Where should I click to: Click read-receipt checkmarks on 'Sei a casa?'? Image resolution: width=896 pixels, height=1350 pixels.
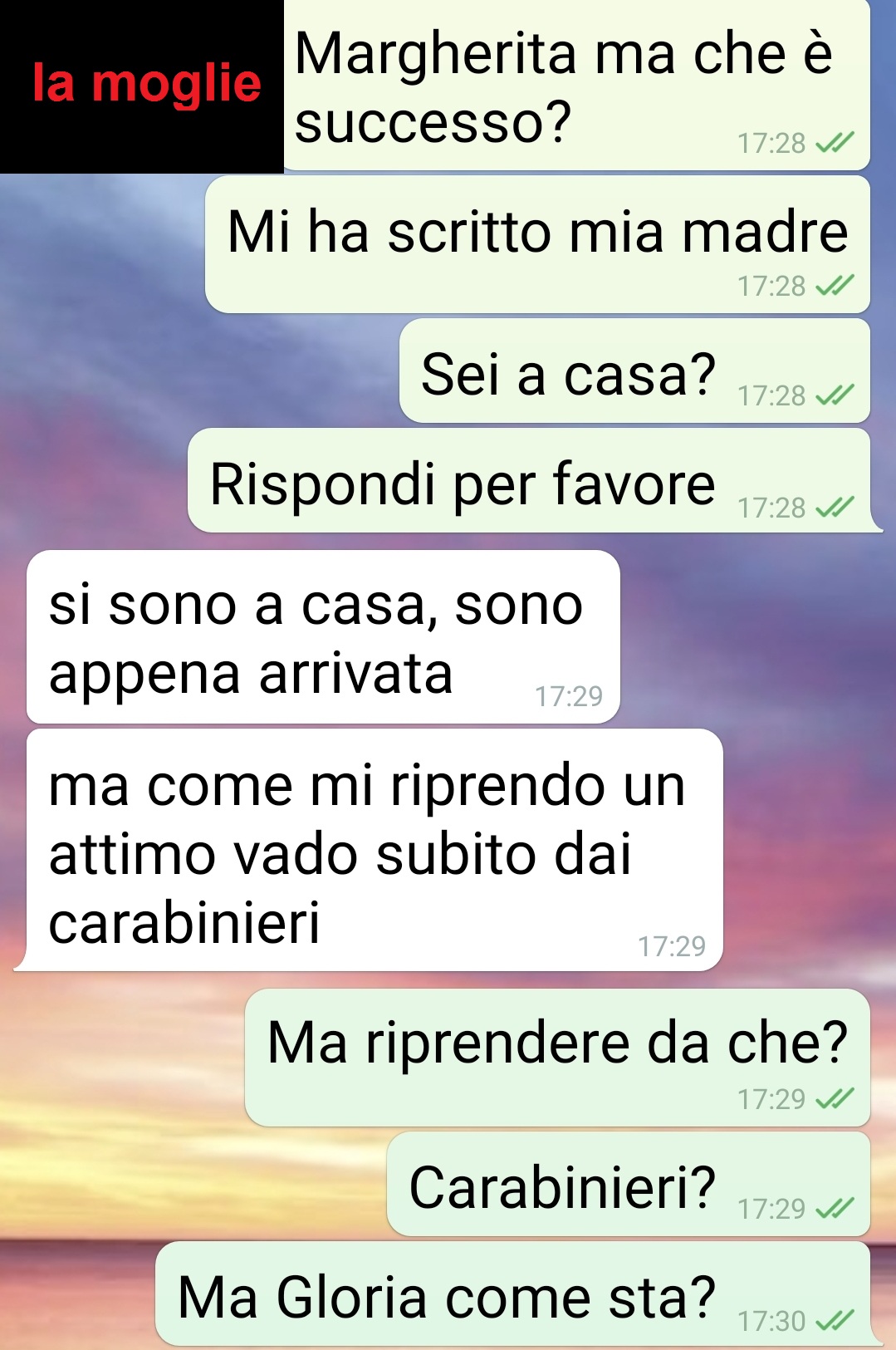[834, 395]
